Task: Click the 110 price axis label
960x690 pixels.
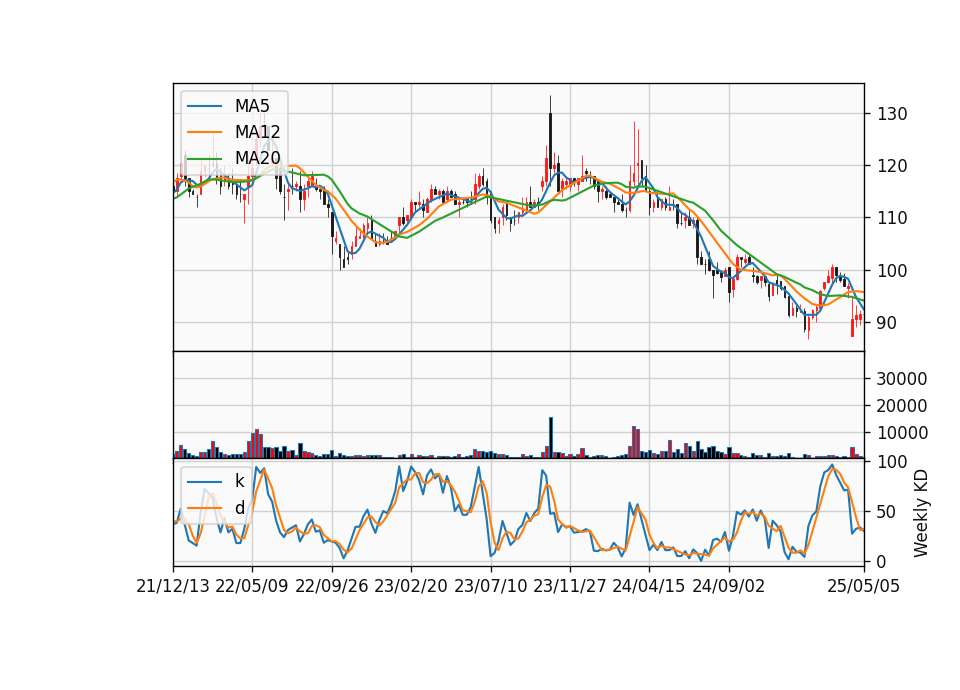Action: tap(892, 218)
